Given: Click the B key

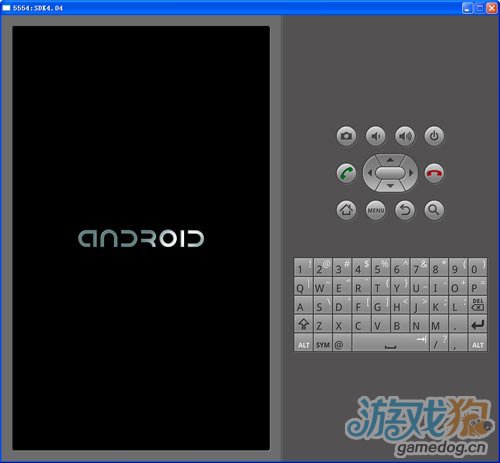Looking at the screenshot, I should (x=400, y=324).
